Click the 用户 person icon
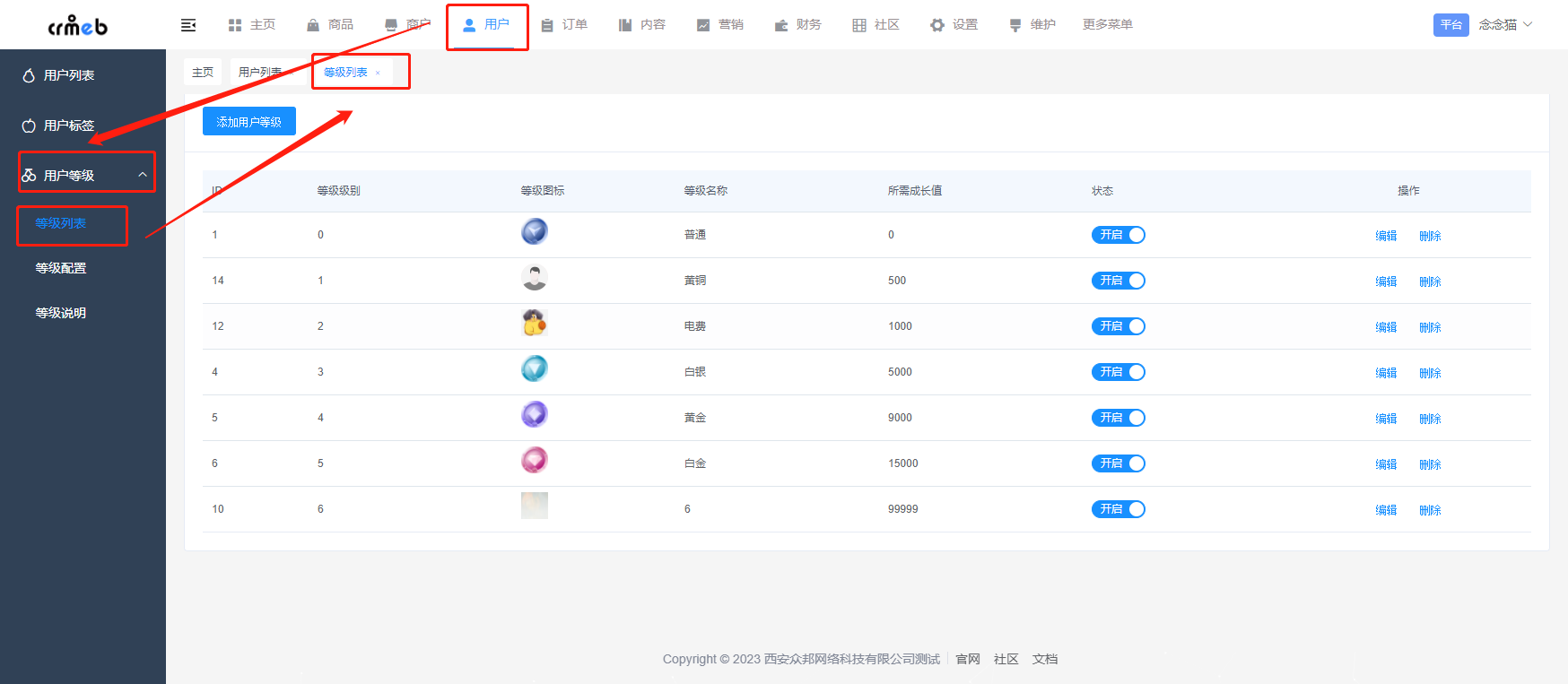 (x=469, y=25)
